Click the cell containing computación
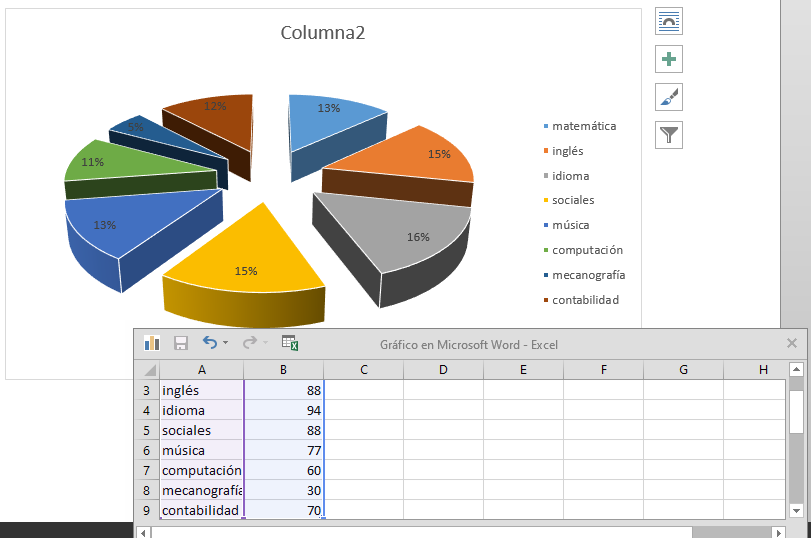The image size is (811, 538). pyautogui.click(x=202, y=471)
